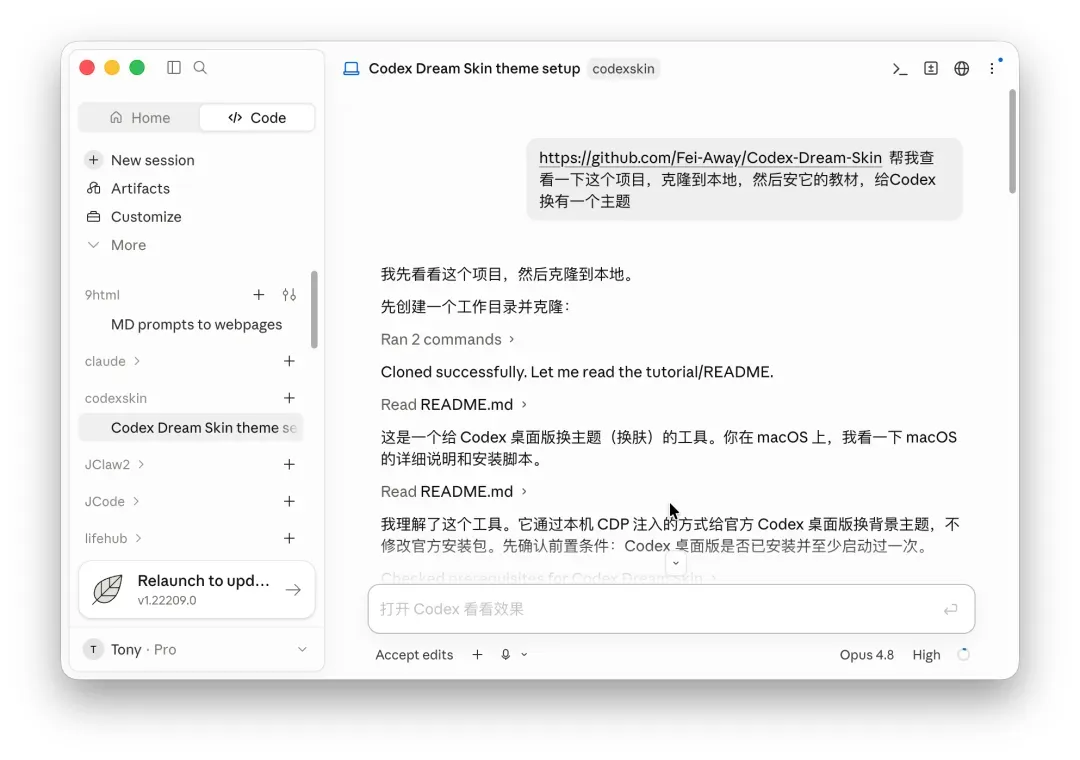The image size is (1080, 760).
Task: Click the filter sliders icon beside 9html
Action: coord(289,295)
